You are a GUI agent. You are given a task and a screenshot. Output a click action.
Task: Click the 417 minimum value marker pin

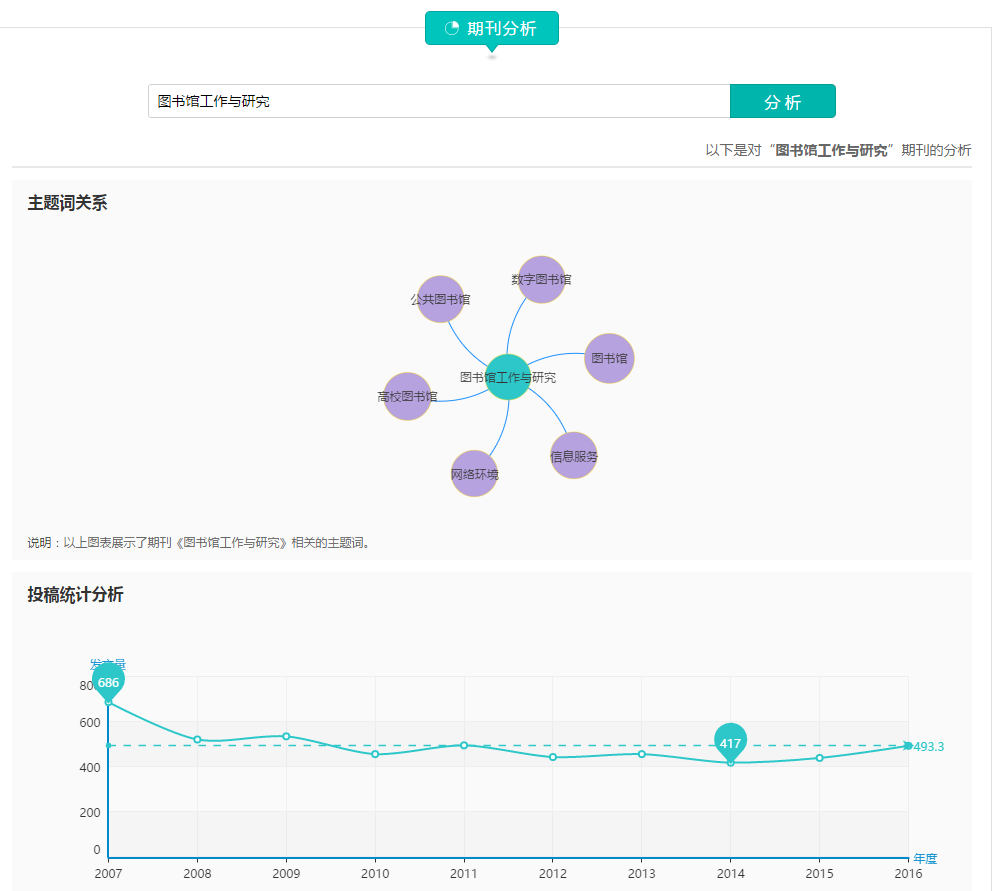pyautogui.click(x=730, y=742)
